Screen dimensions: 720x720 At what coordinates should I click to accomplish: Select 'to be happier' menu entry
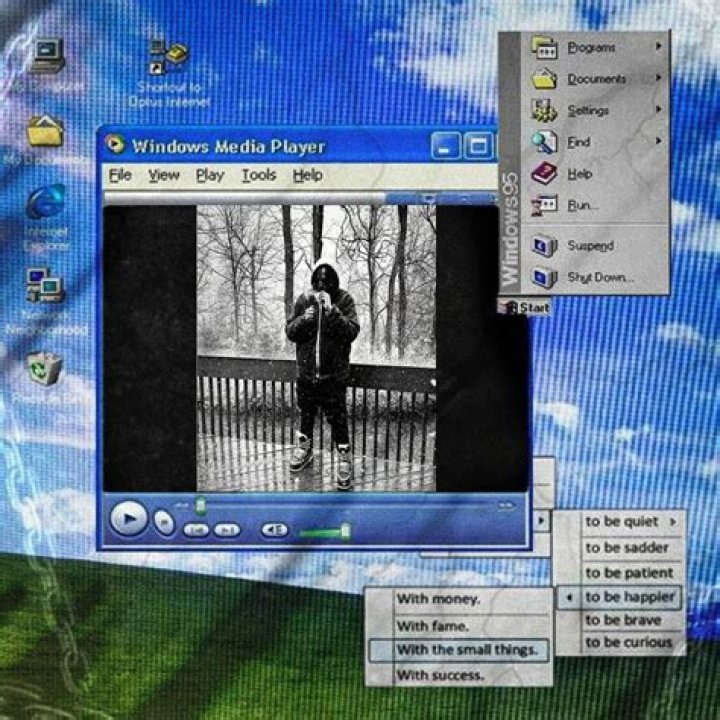tap(630, 597)
